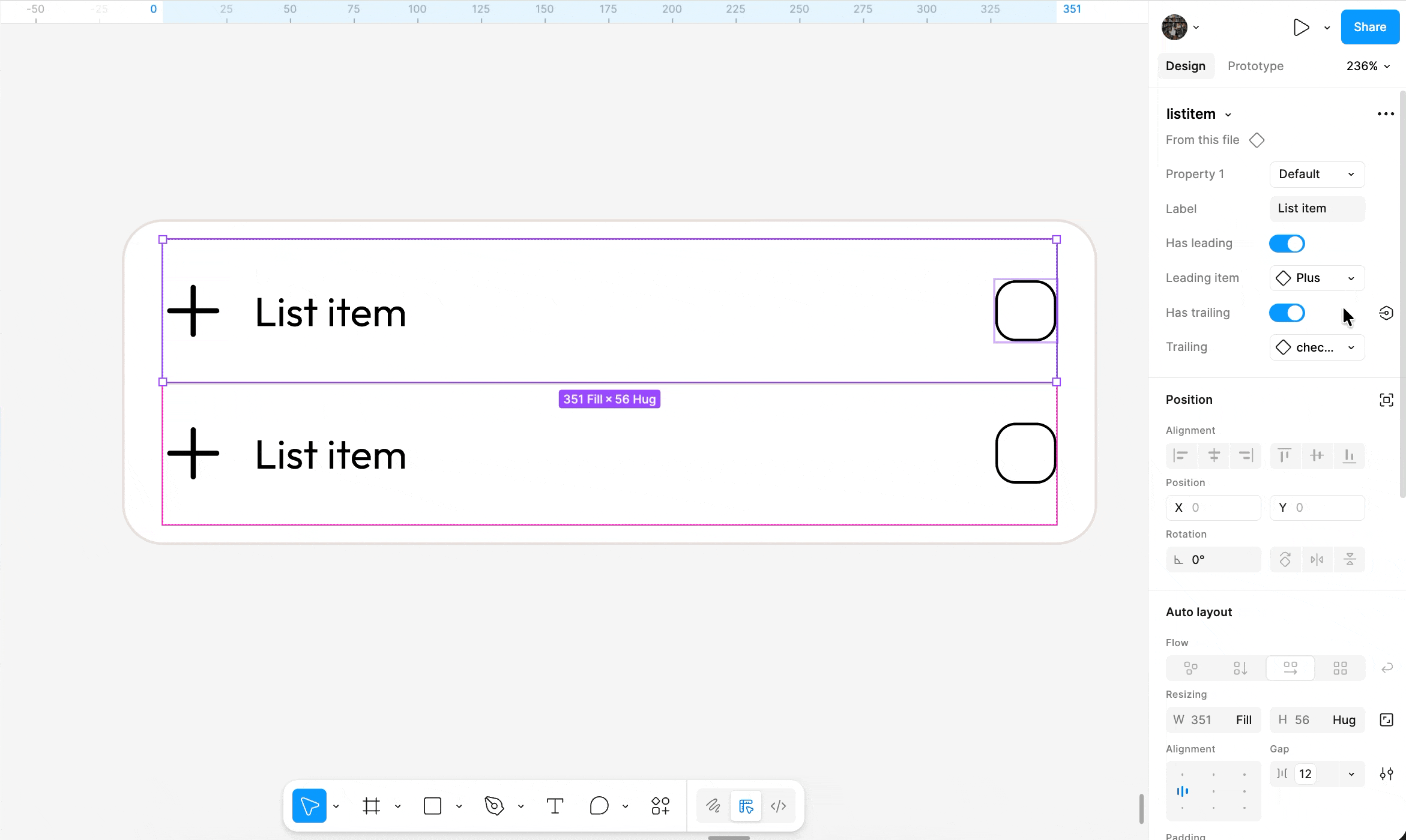1406x840 pixels.
Task: Select the Frame tool
Action: click(371, 806)
